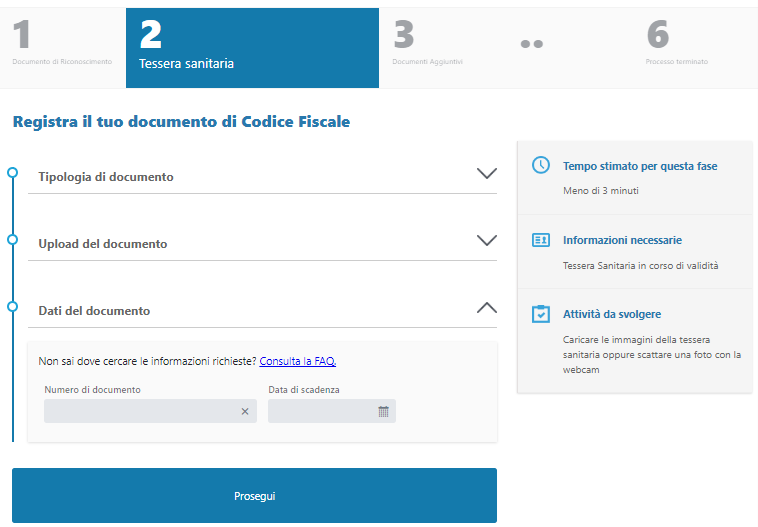Collapse the Dati del documento chevron
This screenshot has width=758, height=527.
point(486,308)
